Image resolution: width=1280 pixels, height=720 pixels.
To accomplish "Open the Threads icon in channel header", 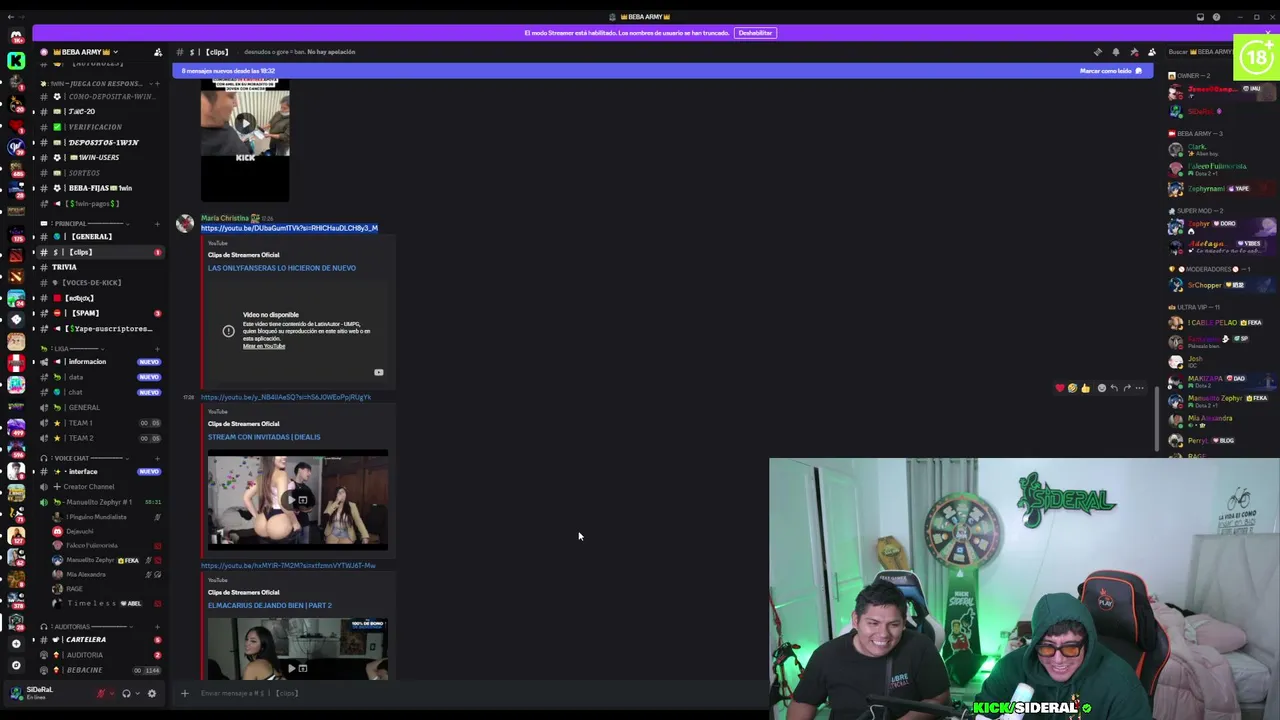I will coord(1098,52).
